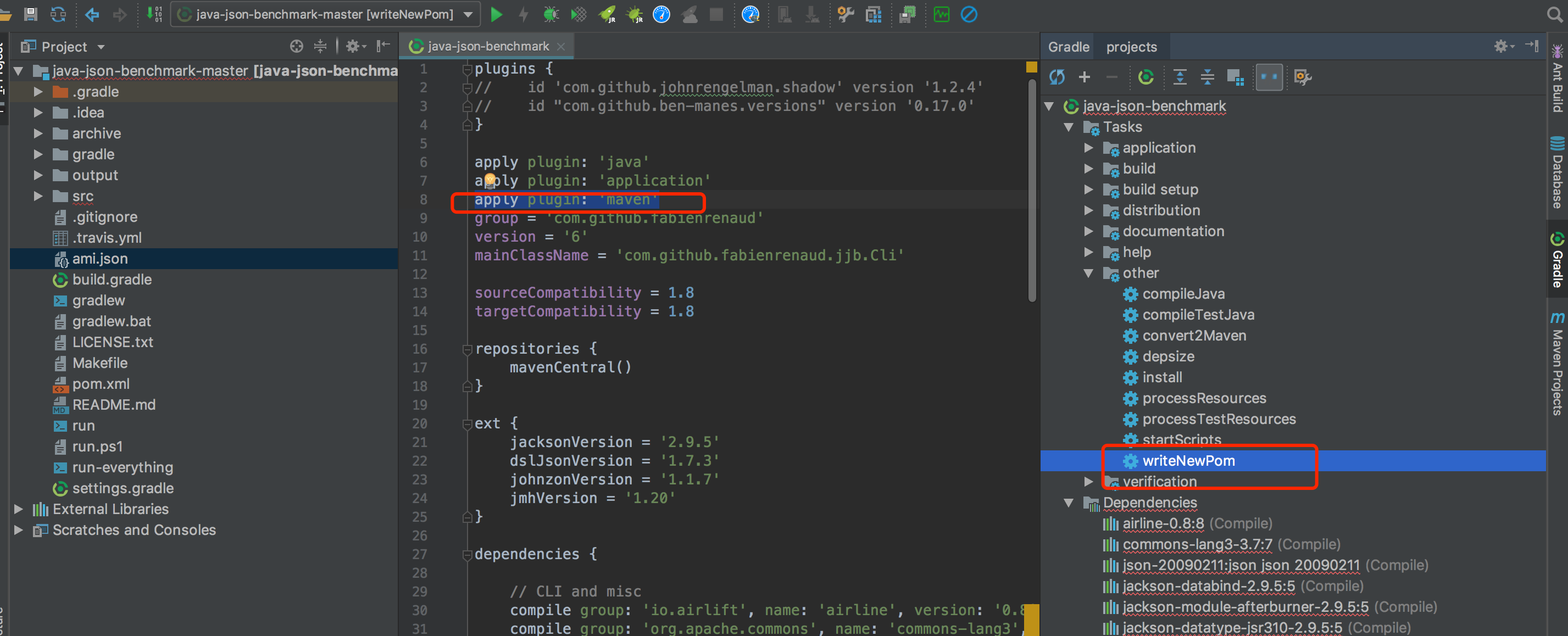
Task: Expand all nodes in Gradle panel
Action: pos(1180,77)
